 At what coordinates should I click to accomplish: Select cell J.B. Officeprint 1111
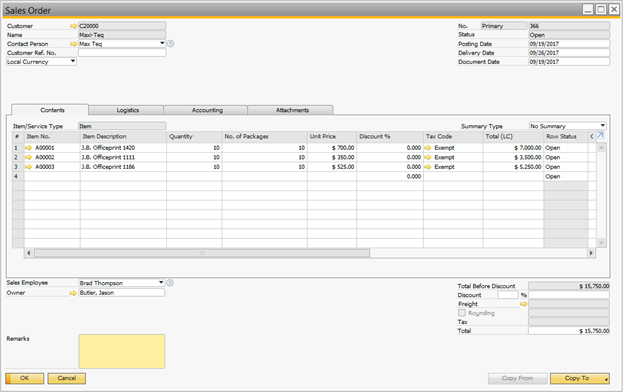(x=123, y=157)
